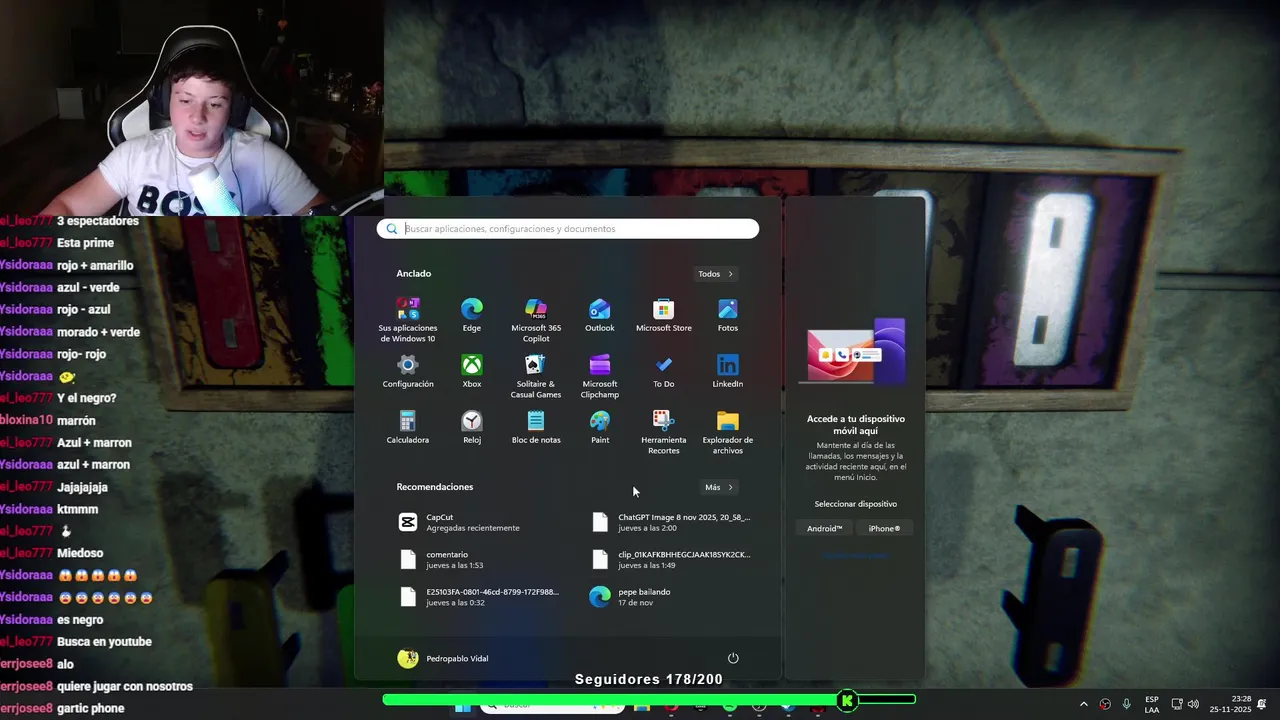Select Android™ device button

pos(825,529)
